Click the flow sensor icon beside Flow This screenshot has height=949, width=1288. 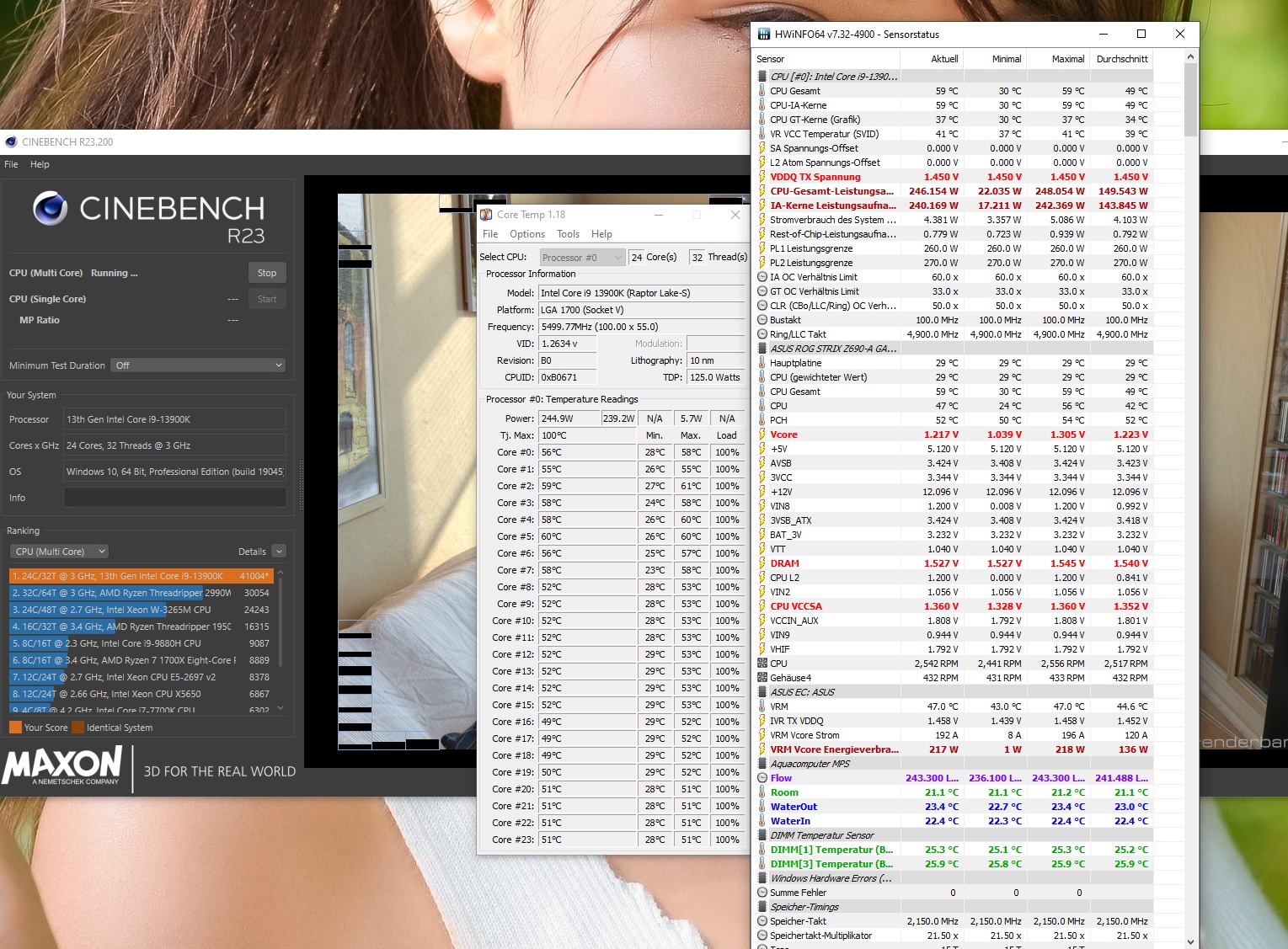[x=762, y=778]
